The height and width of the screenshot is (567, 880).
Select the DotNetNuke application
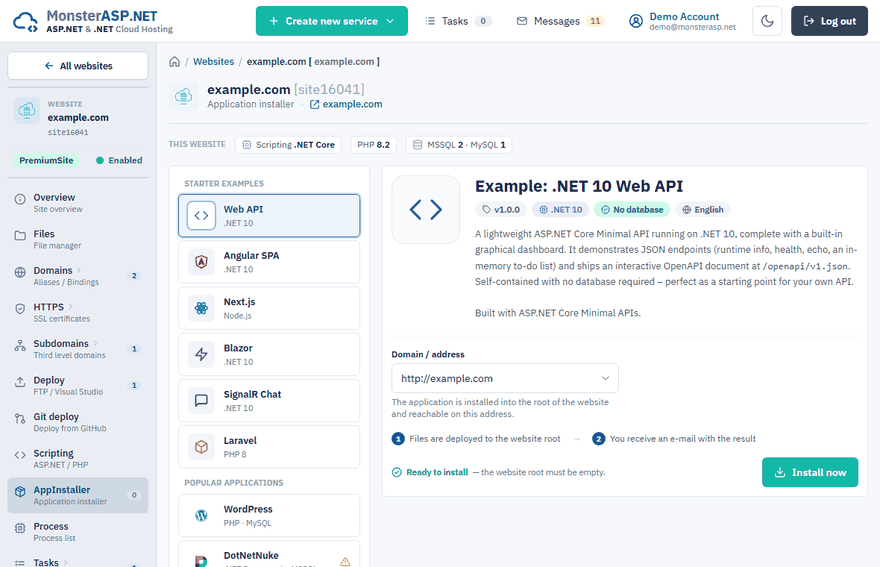click(269, 554)
